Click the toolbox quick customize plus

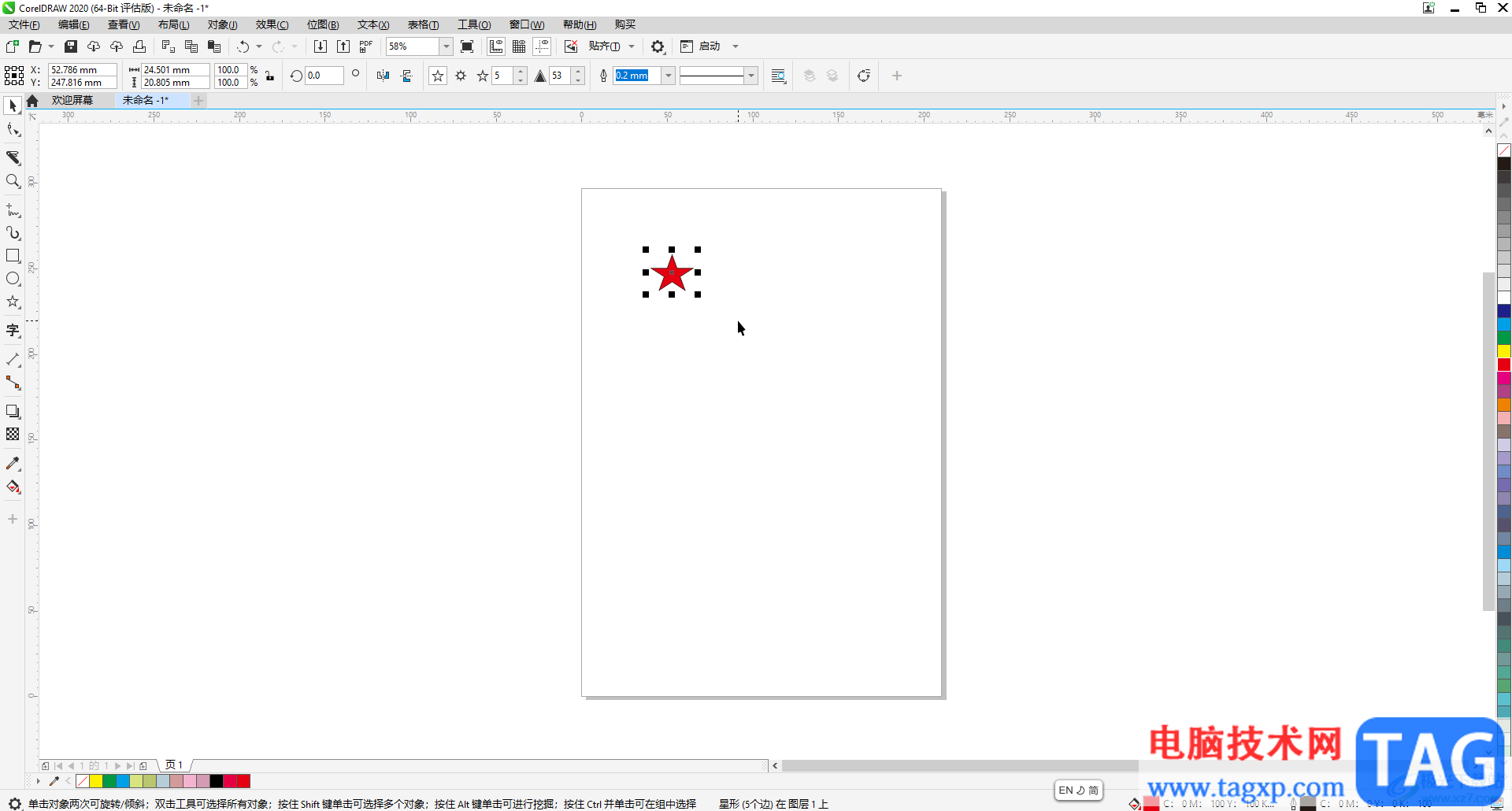click(x=13, y=519)
